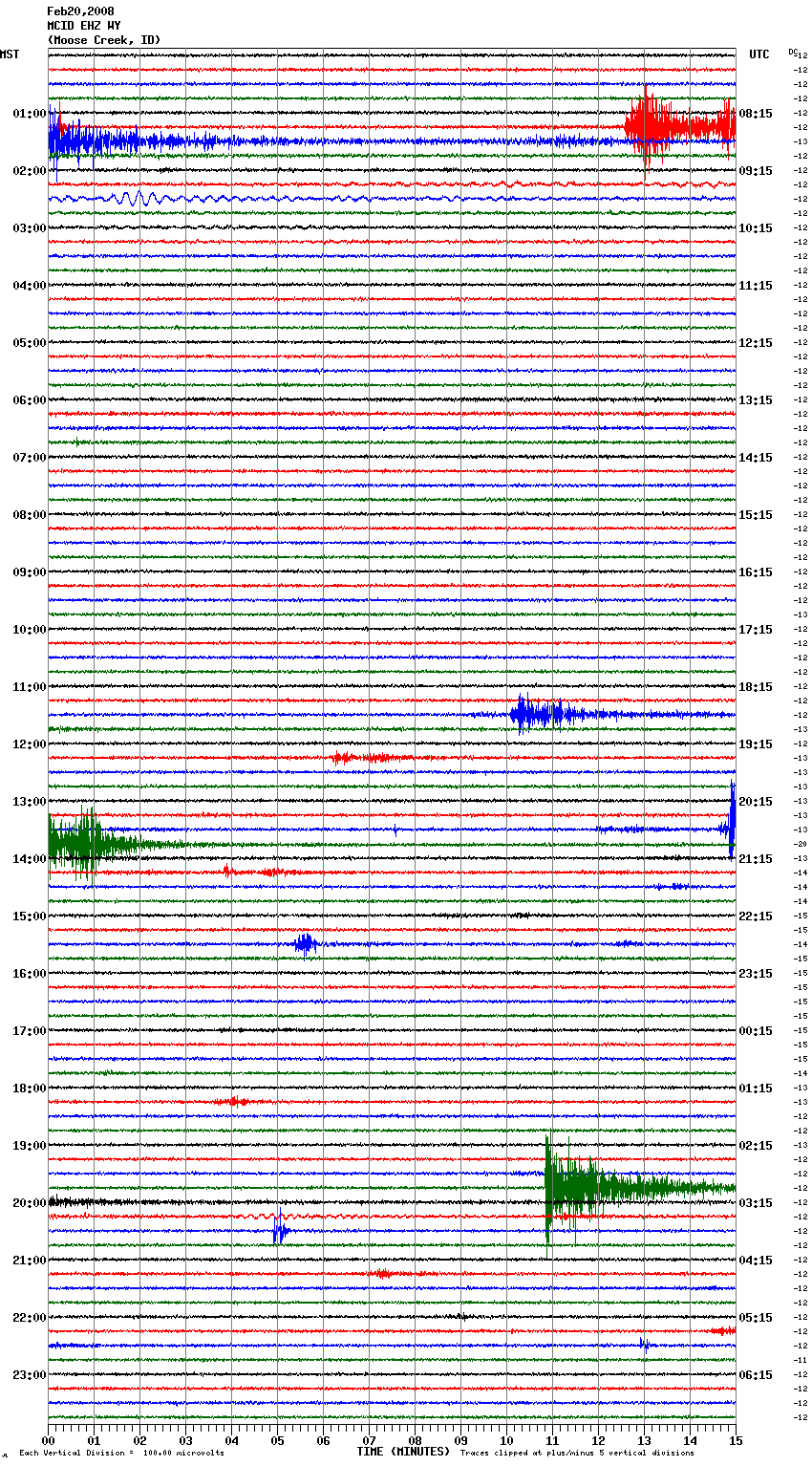Select the 00:15 UTC time label
This screenshot has width=812, height=1466.
click(x=756, y=1031)
